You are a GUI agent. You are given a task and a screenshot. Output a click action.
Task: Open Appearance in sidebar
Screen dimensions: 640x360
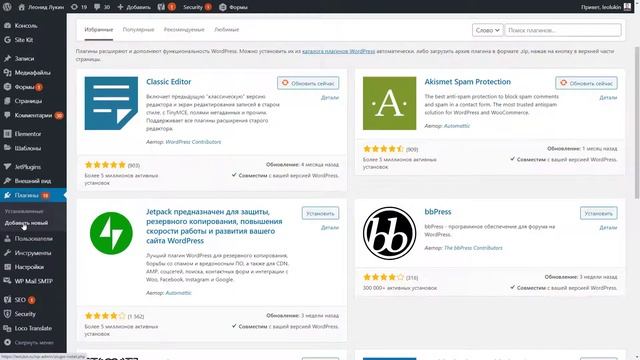[33, 181]
